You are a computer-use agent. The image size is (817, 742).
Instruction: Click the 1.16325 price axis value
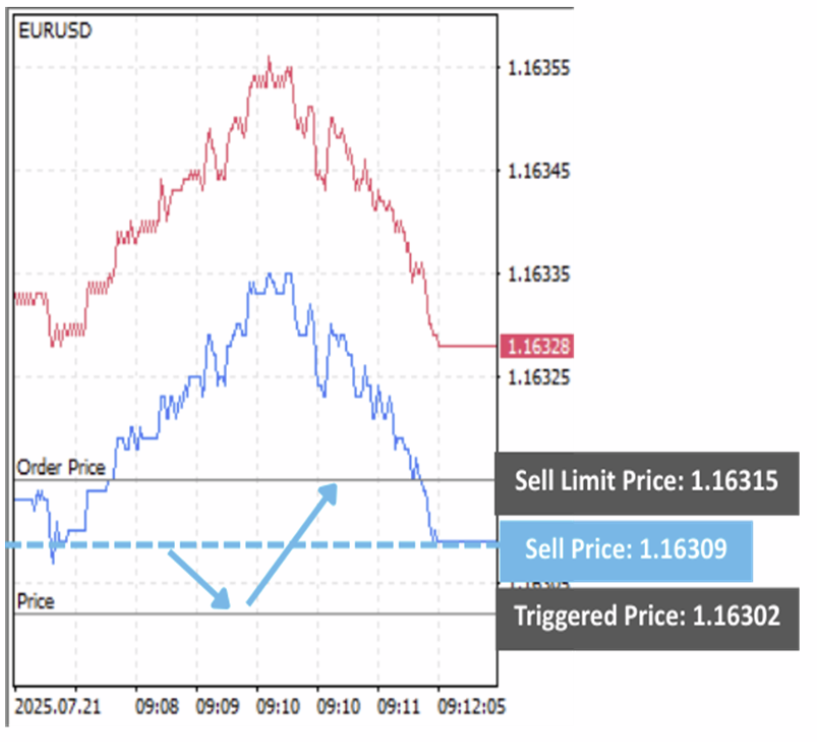tap(538, 377)
